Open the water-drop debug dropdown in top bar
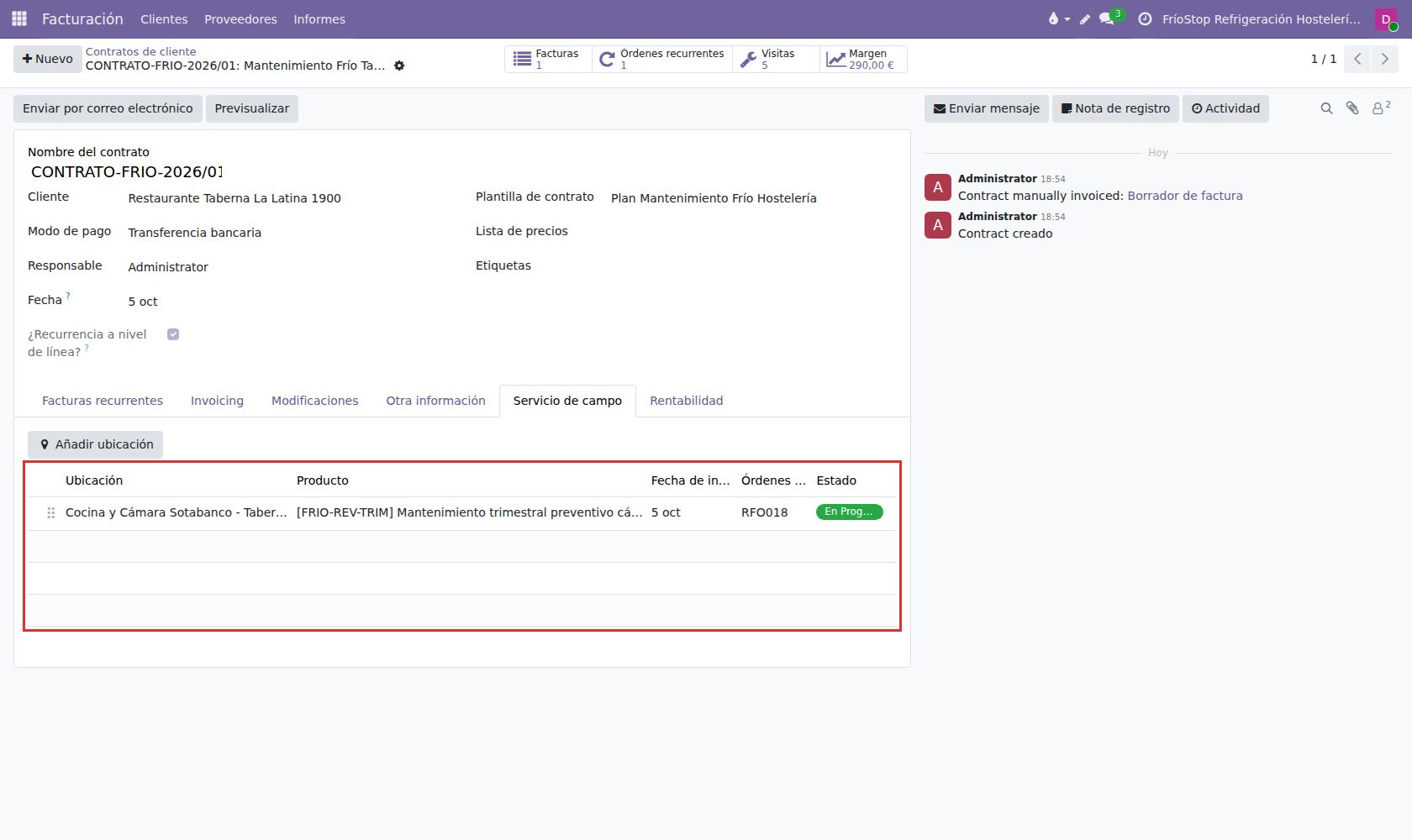This screenshot has width=1412, height=840. coord(1058,18)
